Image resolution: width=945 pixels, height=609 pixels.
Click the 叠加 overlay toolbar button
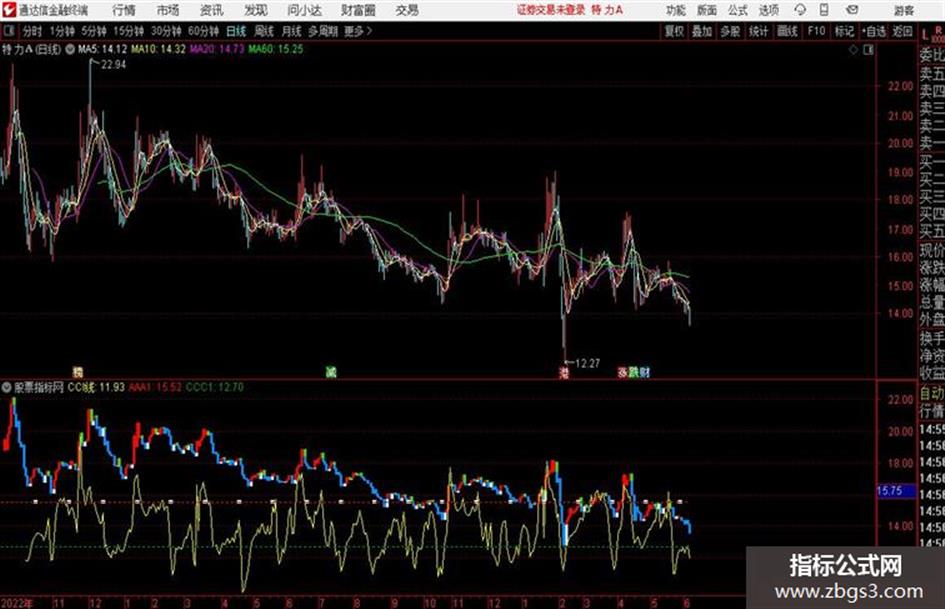click(702, 31)
